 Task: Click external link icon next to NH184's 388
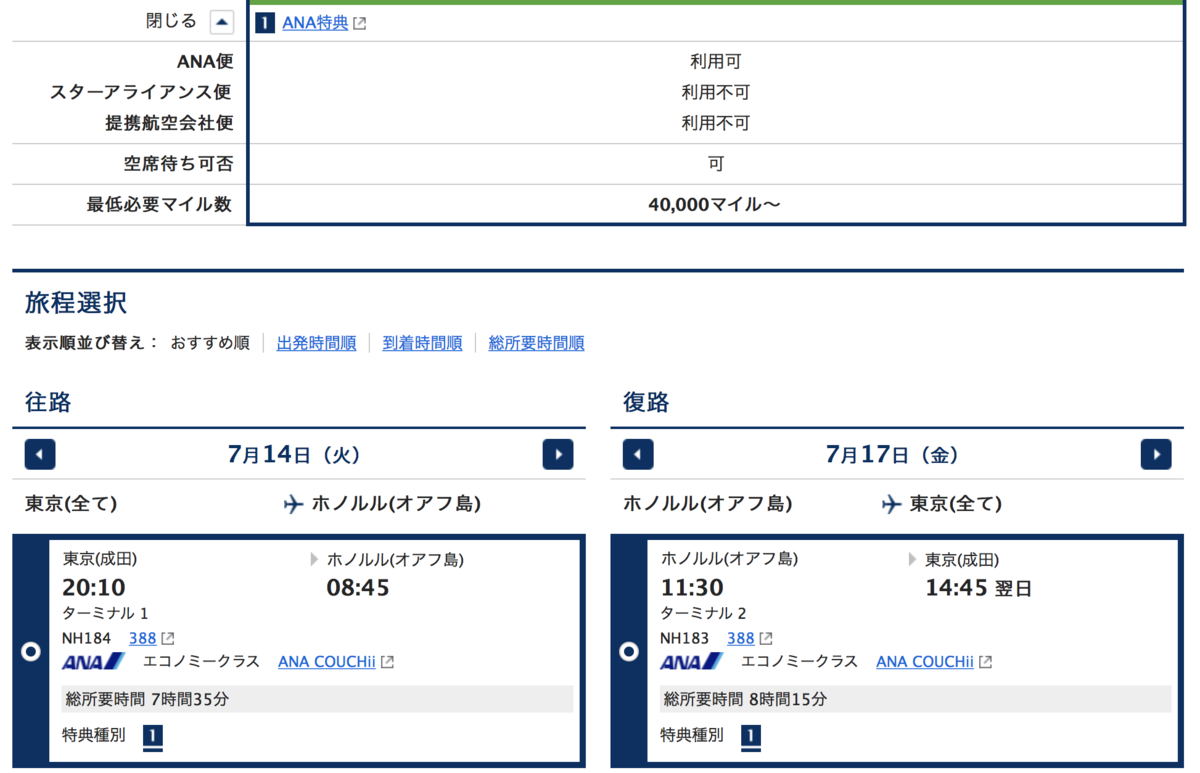pos(168,639)
